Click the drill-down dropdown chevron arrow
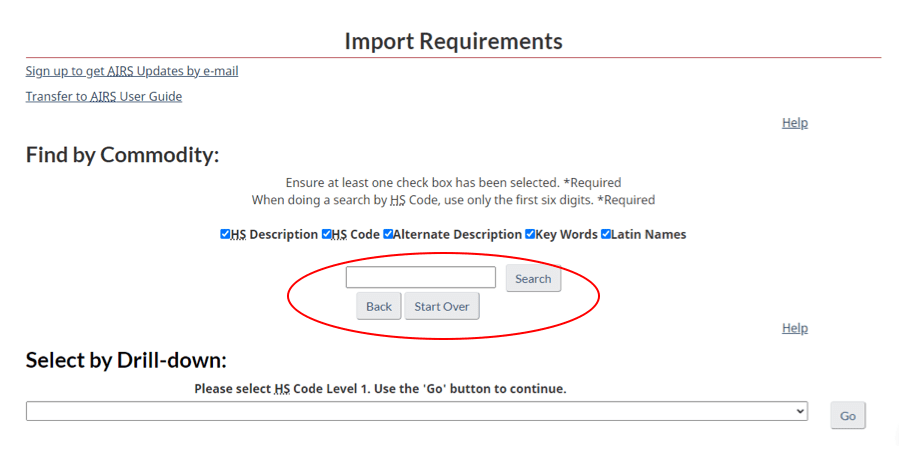Image resolution: width=903 pixels, height=457 pixels. [x=799, y=412]
